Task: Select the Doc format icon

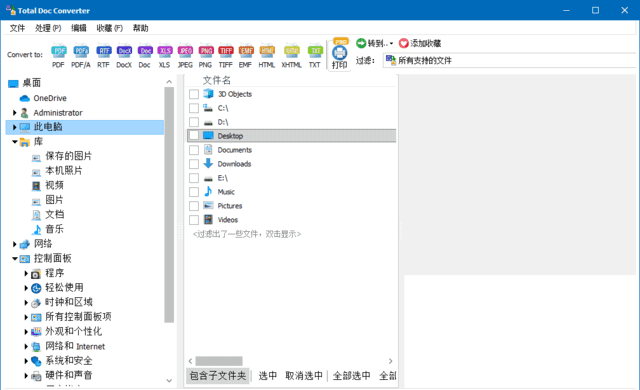Action: point(144,51)
